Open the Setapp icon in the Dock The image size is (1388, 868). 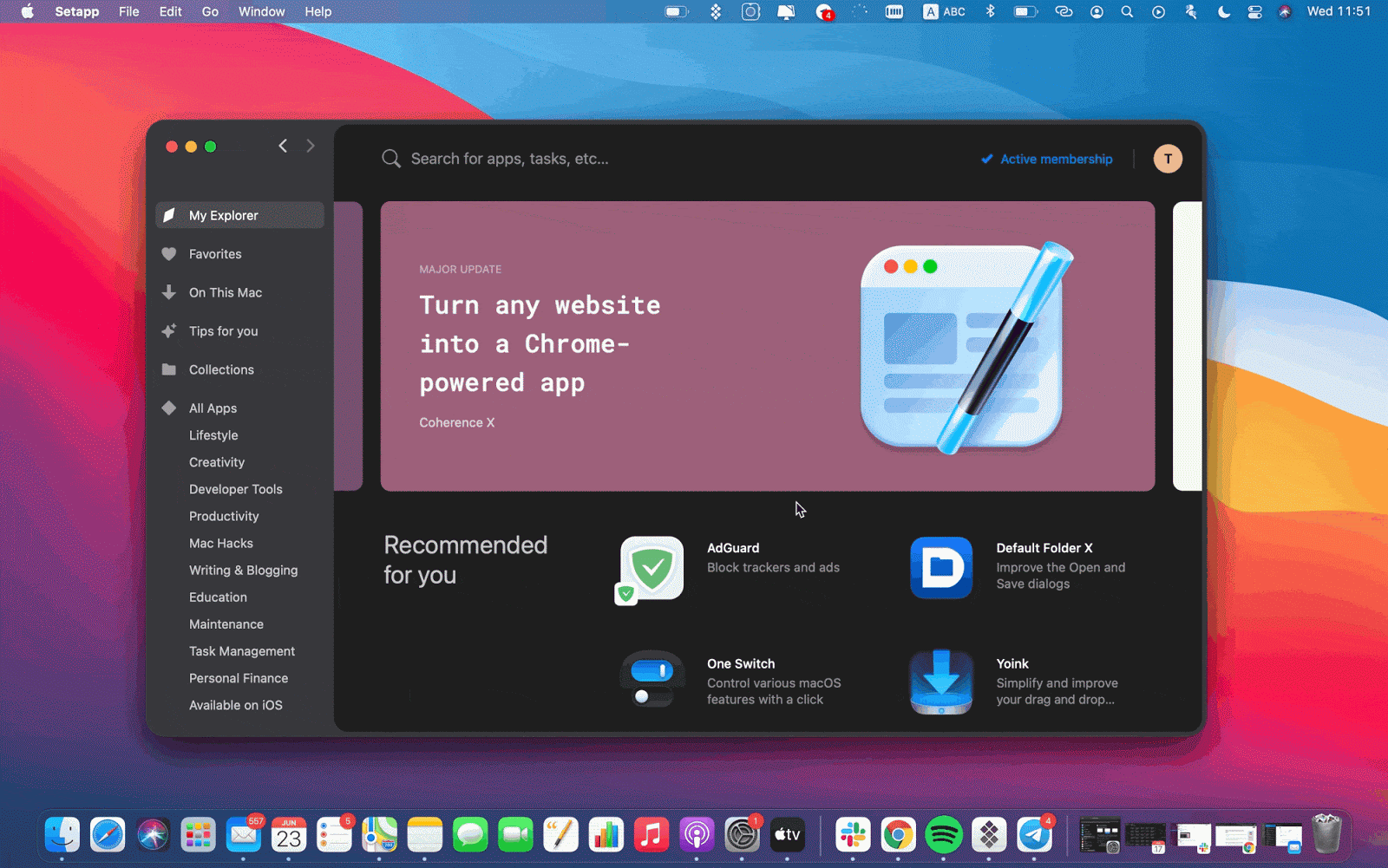[x=989, y=835]
